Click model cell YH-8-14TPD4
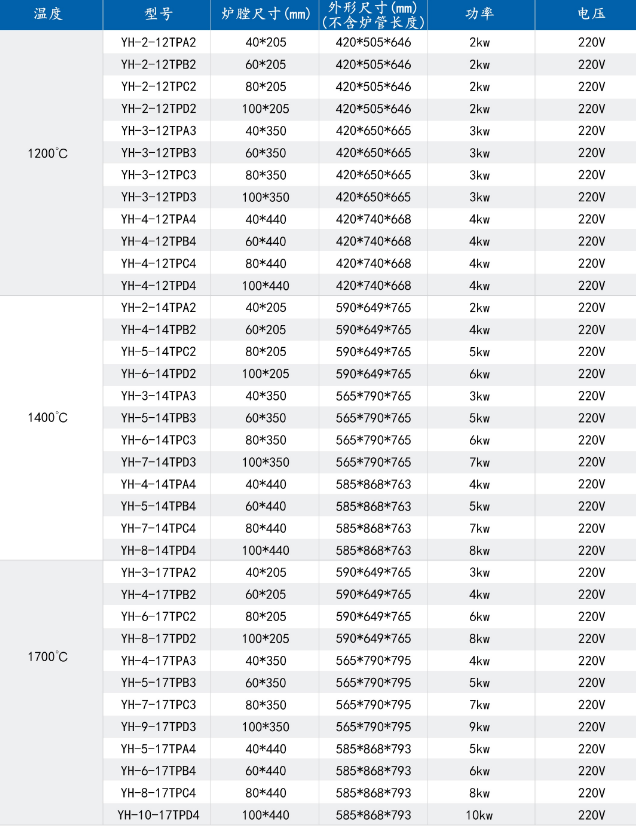Screen dimensions: 636x826 pyautogui.click(x=158, y=550)
